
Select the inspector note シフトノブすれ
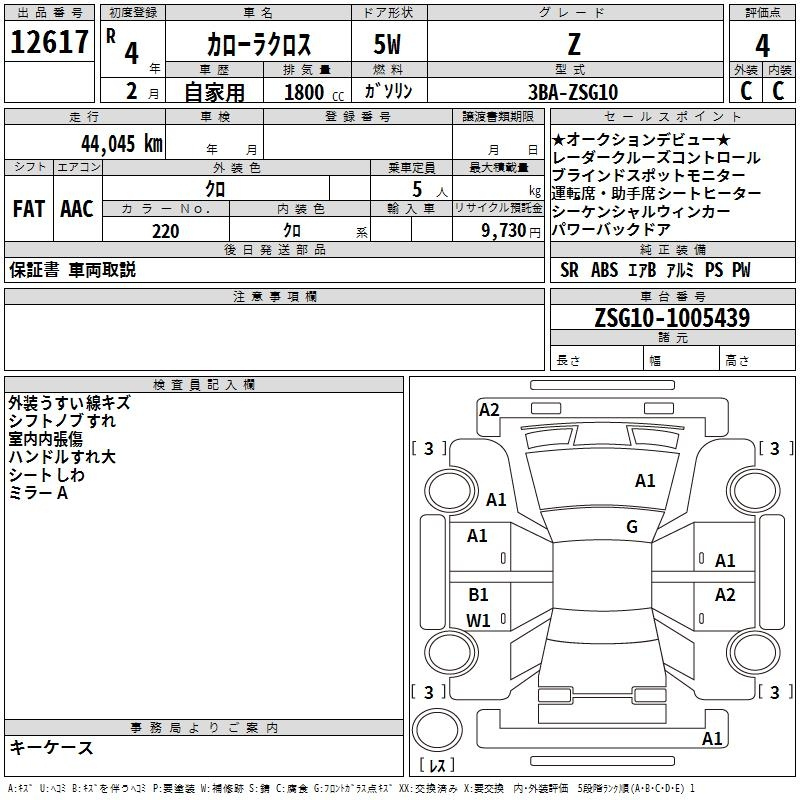[62, 421]
